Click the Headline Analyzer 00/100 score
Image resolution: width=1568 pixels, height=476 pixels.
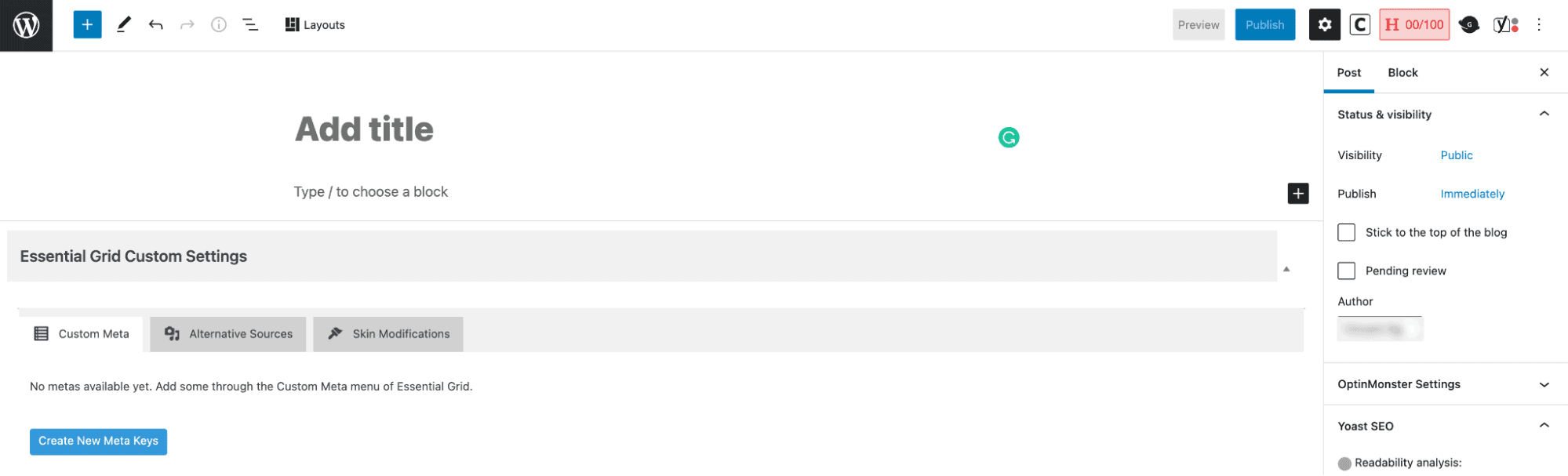[x=1413, y=25]
